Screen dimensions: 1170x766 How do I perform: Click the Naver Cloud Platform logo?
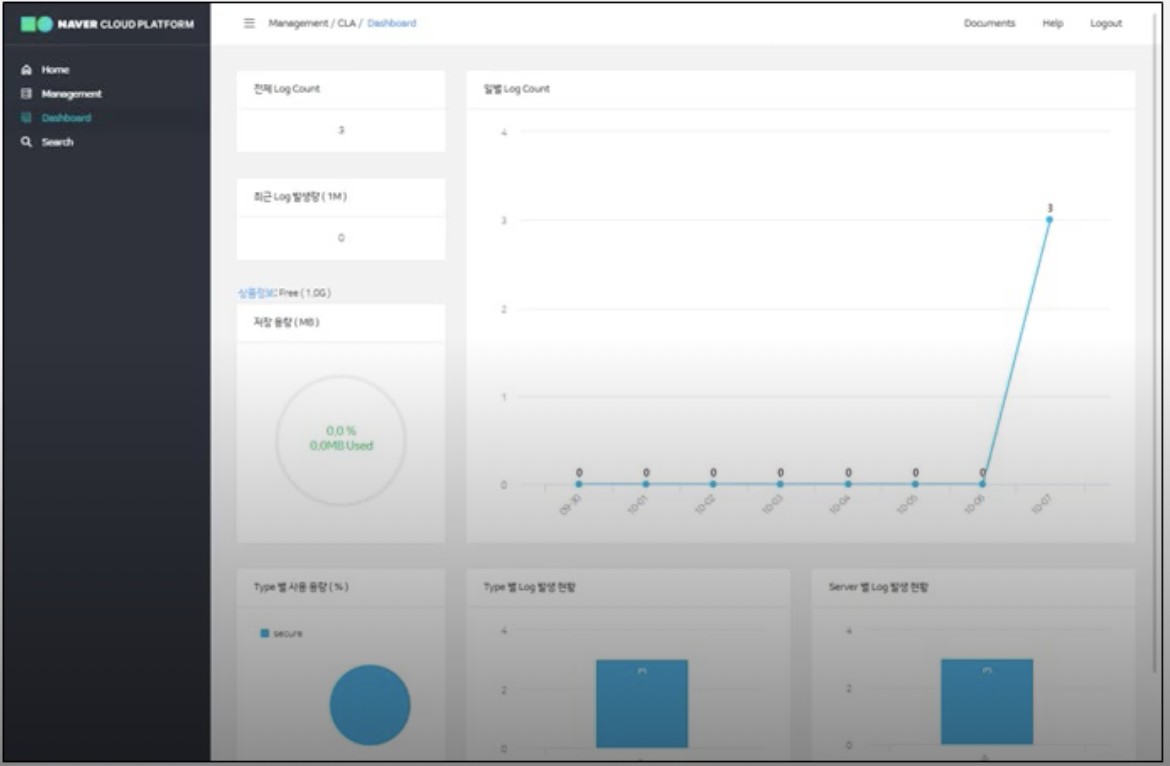104,24
